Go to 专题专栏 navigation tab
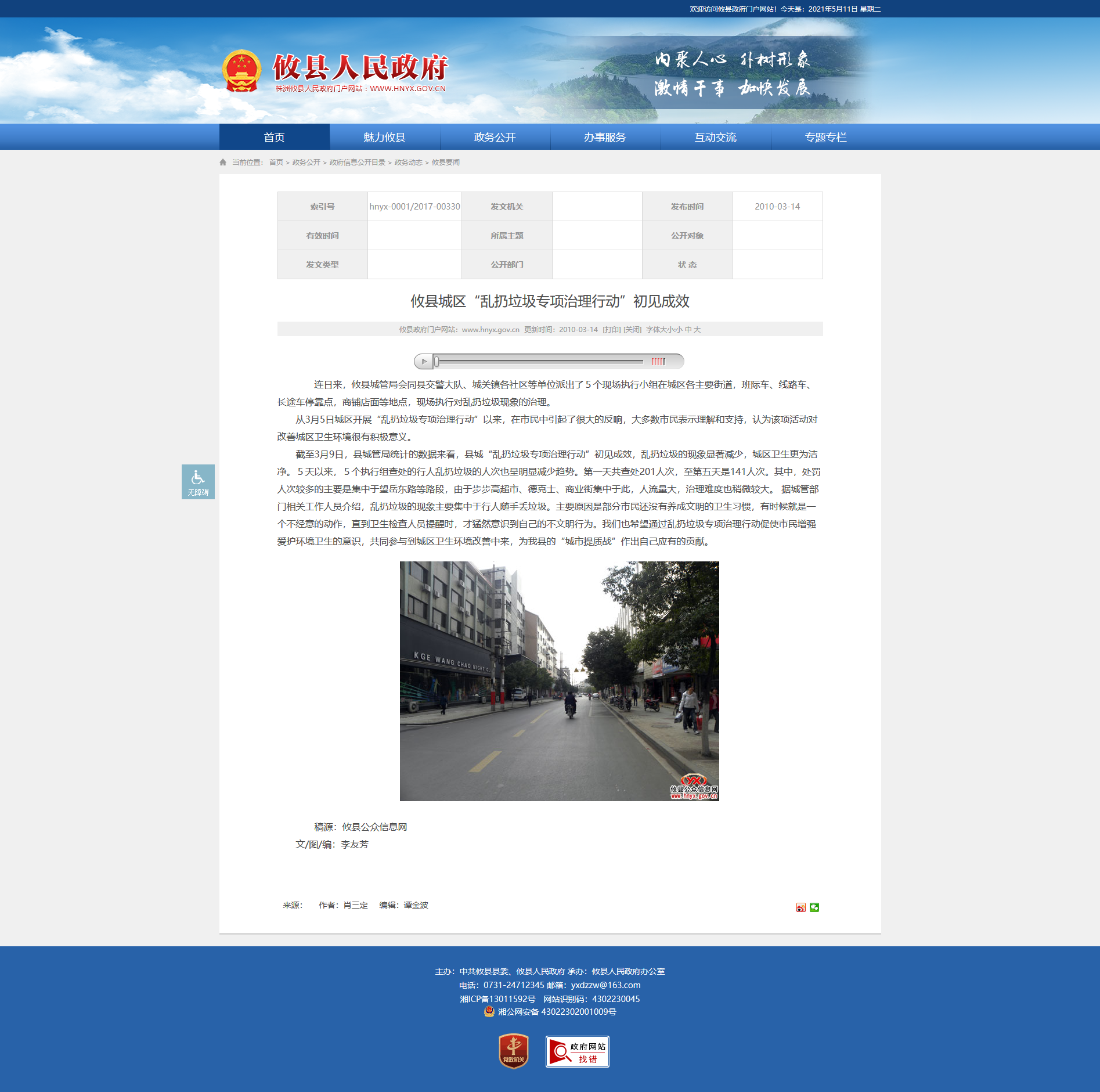This screenshot has width=1100, height=1092. click(825, 137)
